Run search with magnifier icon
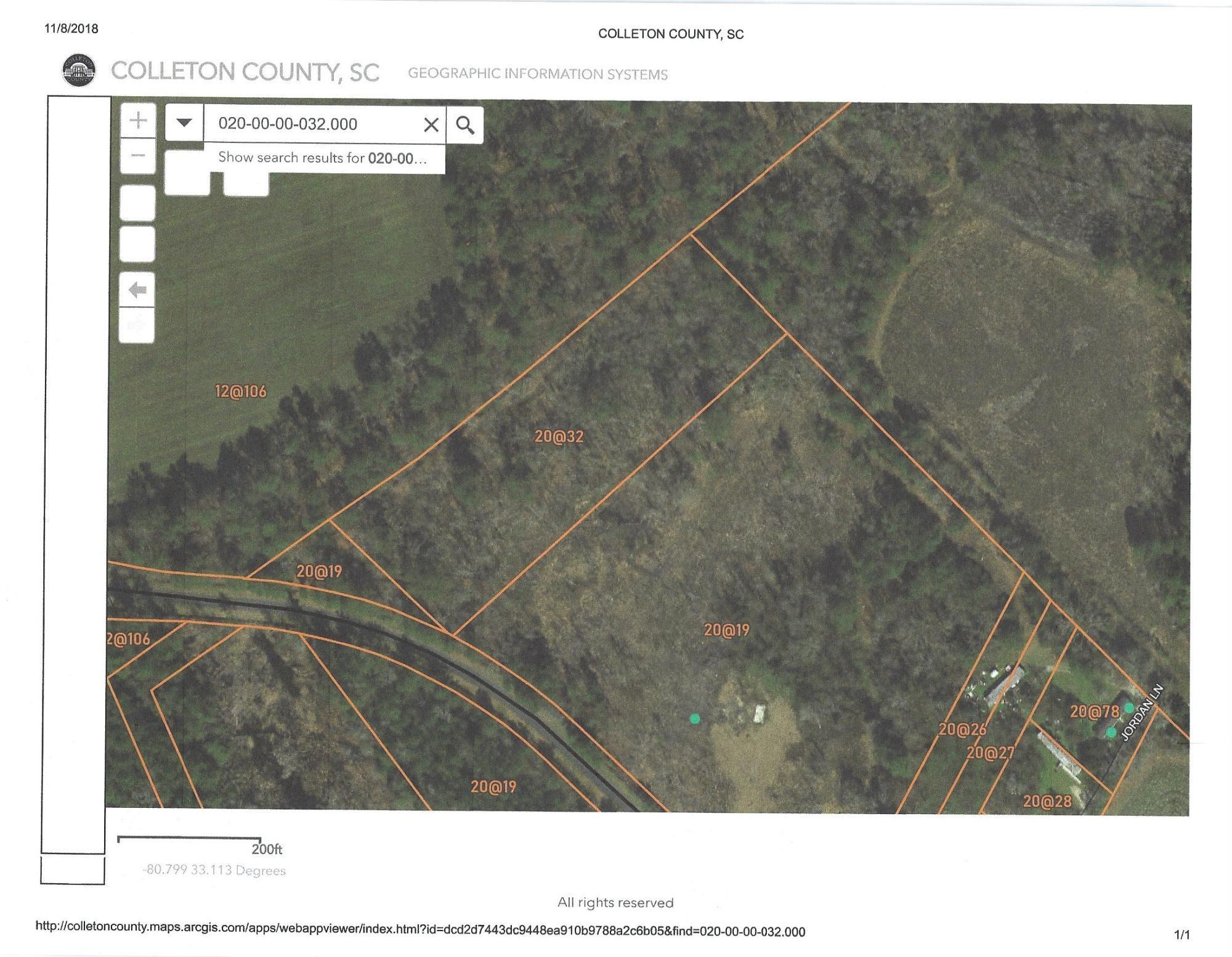The width and height of the screenshot is (1232, 957). click(465, 125)
